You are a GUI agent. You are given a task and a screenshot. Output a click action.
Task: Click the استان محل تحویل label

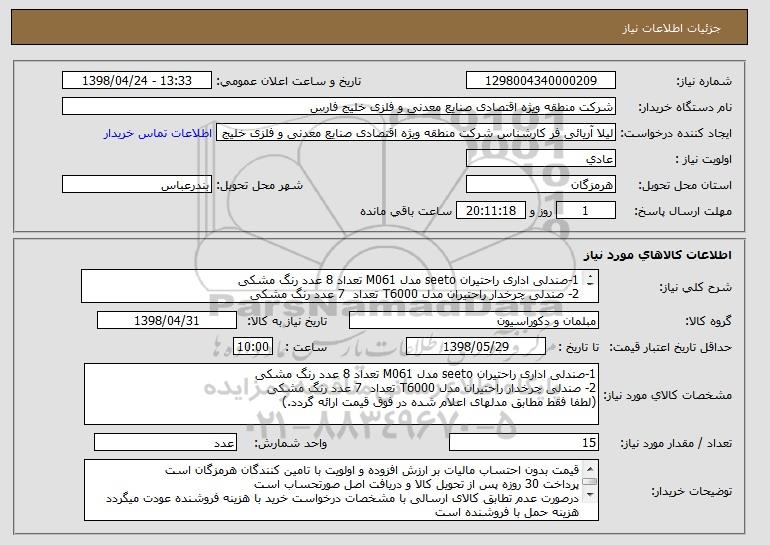[x=685, y=185]
